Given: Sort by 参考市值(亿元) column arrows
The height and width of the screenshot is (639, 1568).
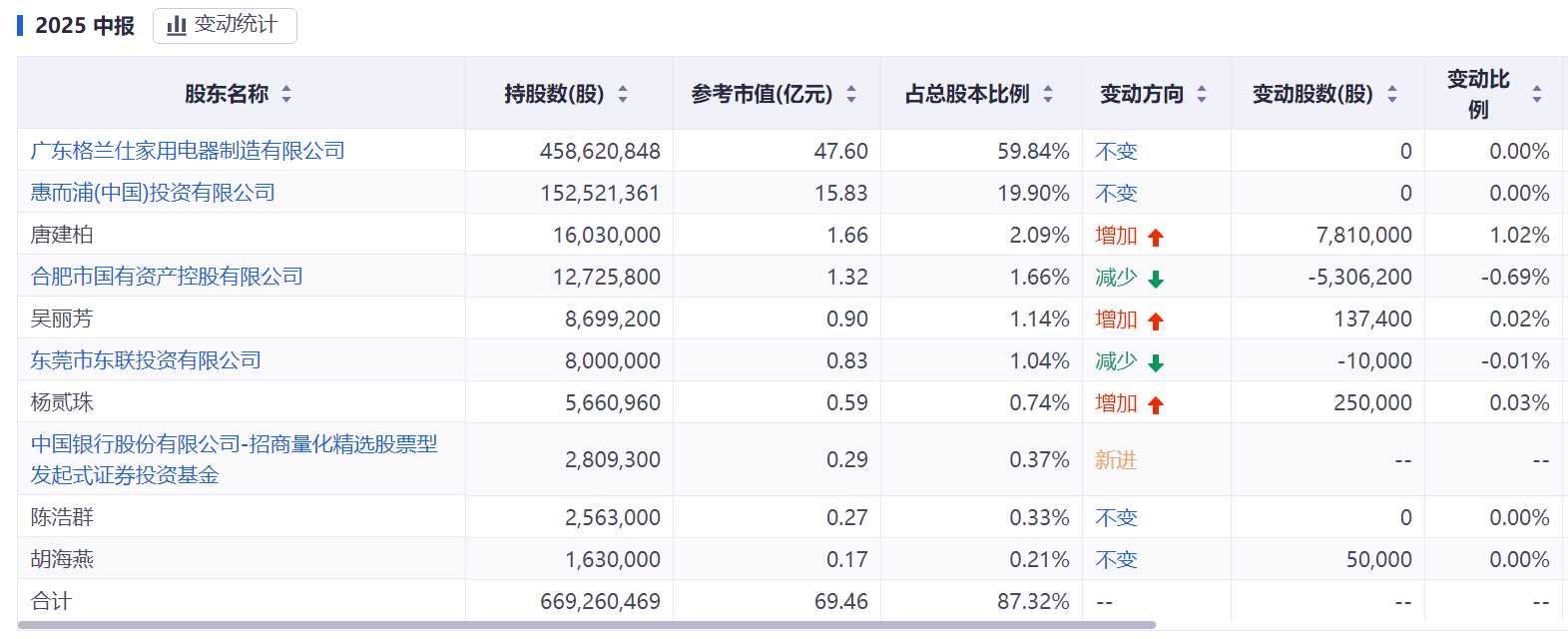Looking at the screenshot, I should pos(851,94).
